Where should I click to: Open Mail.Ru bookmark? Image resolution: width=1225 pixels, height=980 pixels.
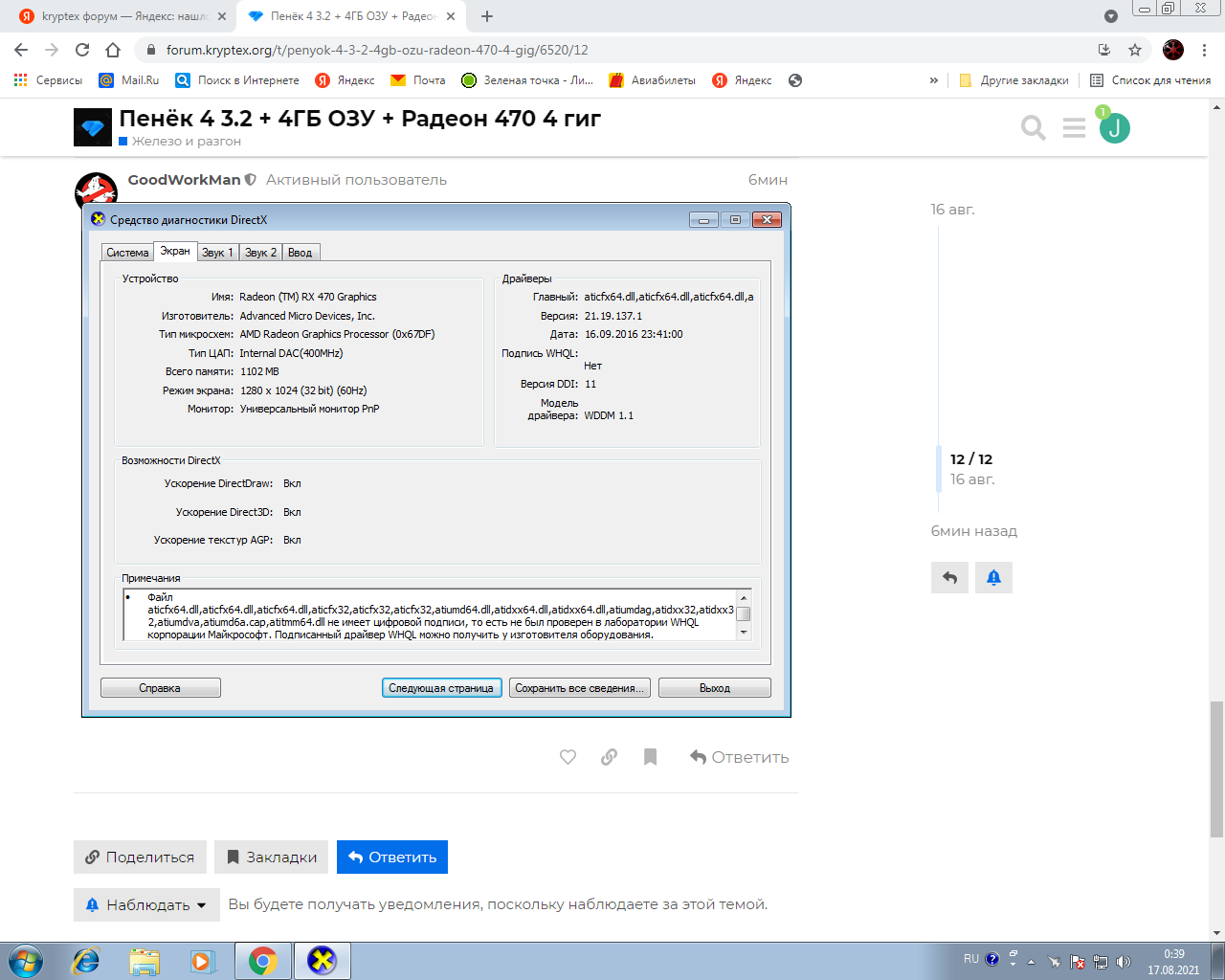(129, 80)
